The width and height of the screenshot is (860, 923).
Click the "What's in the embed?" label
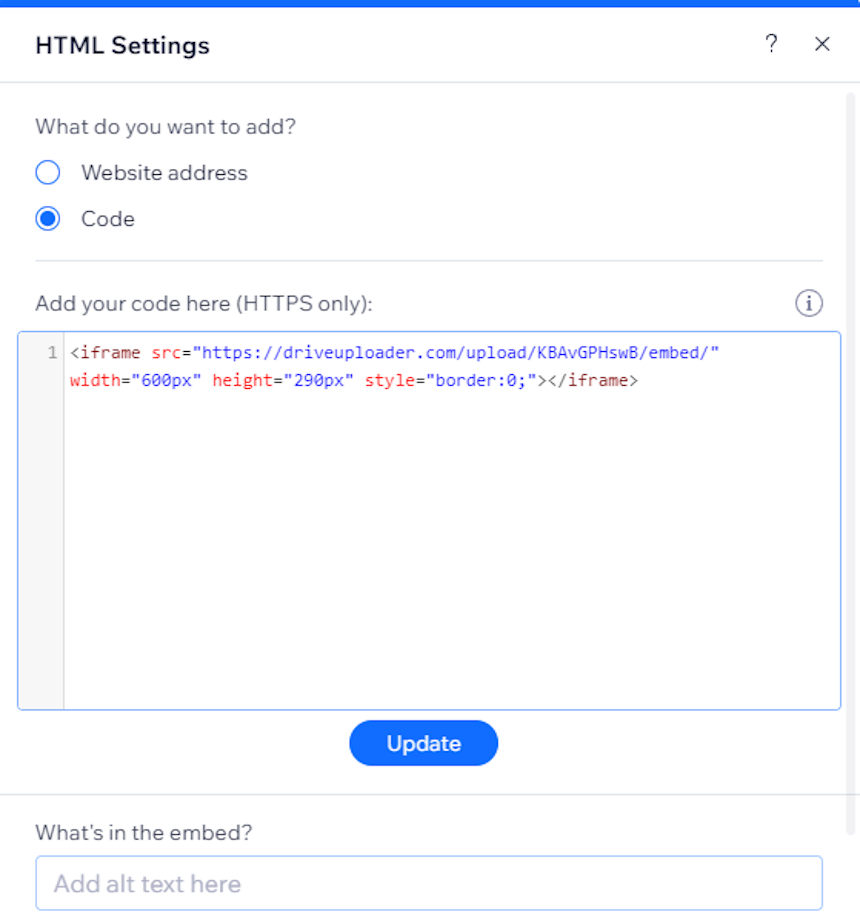click(x=144, y=832)
